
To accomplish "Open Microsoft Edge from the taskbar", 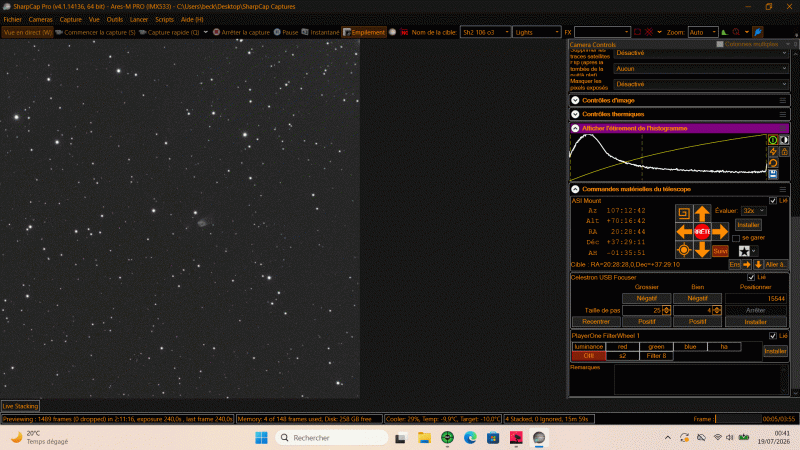I will (x=470, y=438).
